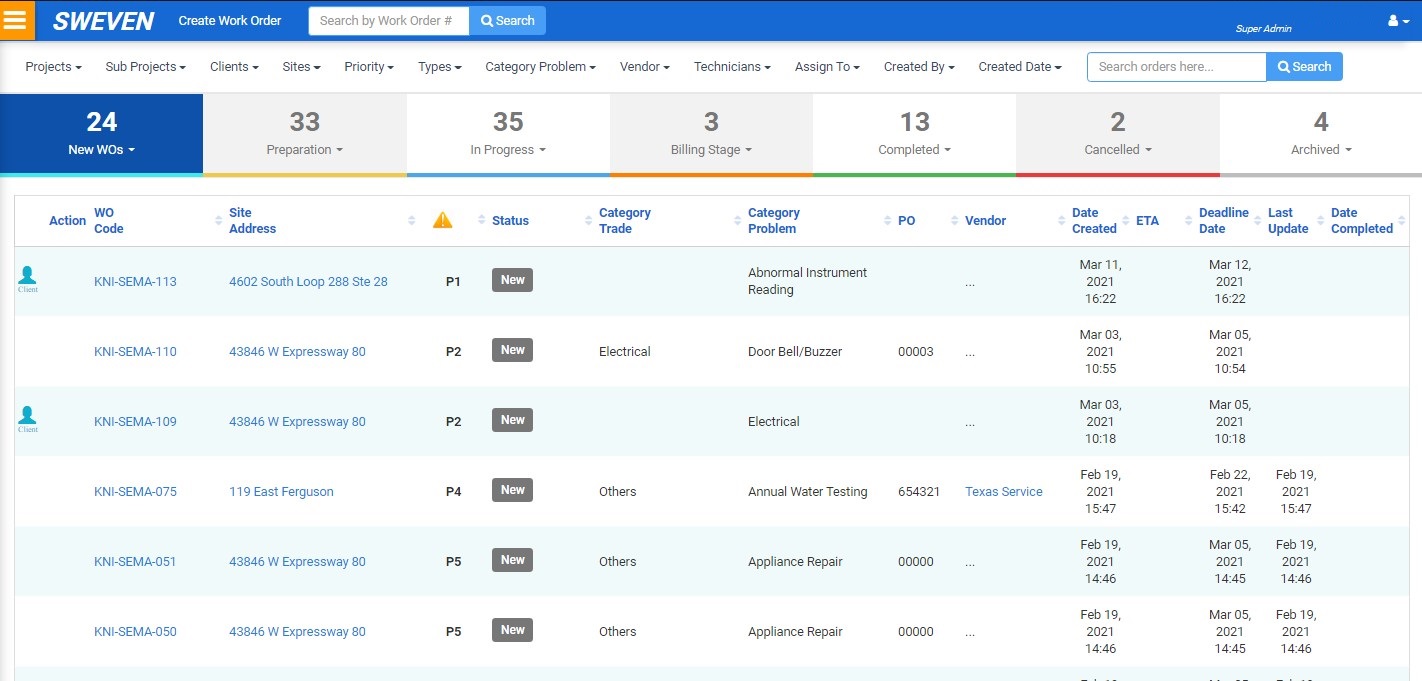Click the ETA column header
The height and width of the screenshot is (681, 1422).
coord(1147,221)
